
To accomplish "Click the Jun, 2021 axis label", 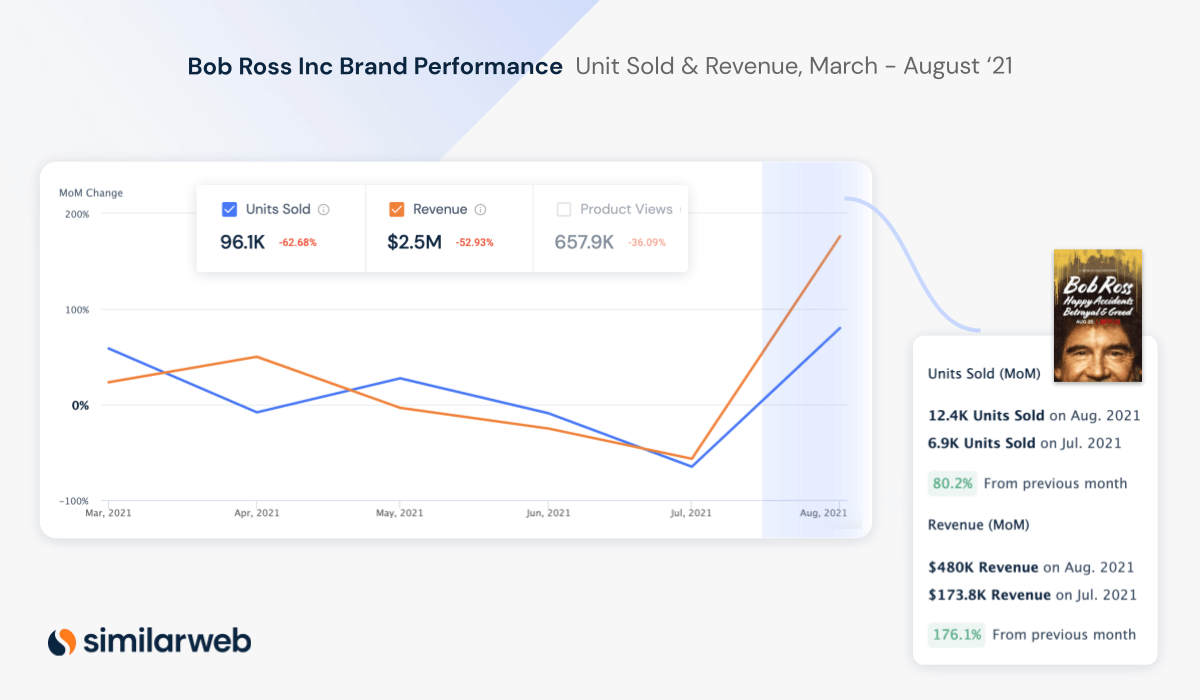I will [x=547, y=513].
